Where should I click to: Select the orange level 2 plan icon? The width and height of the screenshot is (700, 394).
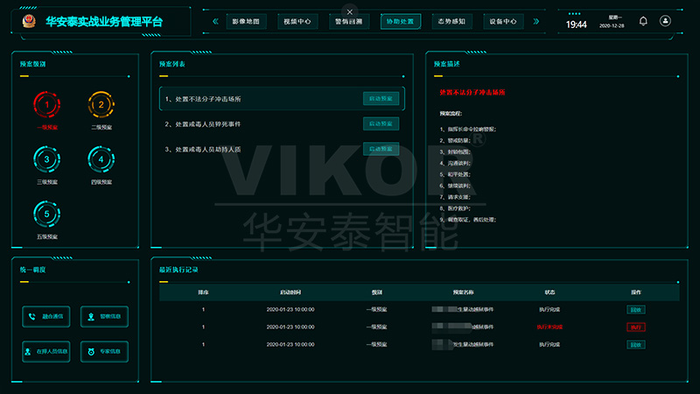101,105
